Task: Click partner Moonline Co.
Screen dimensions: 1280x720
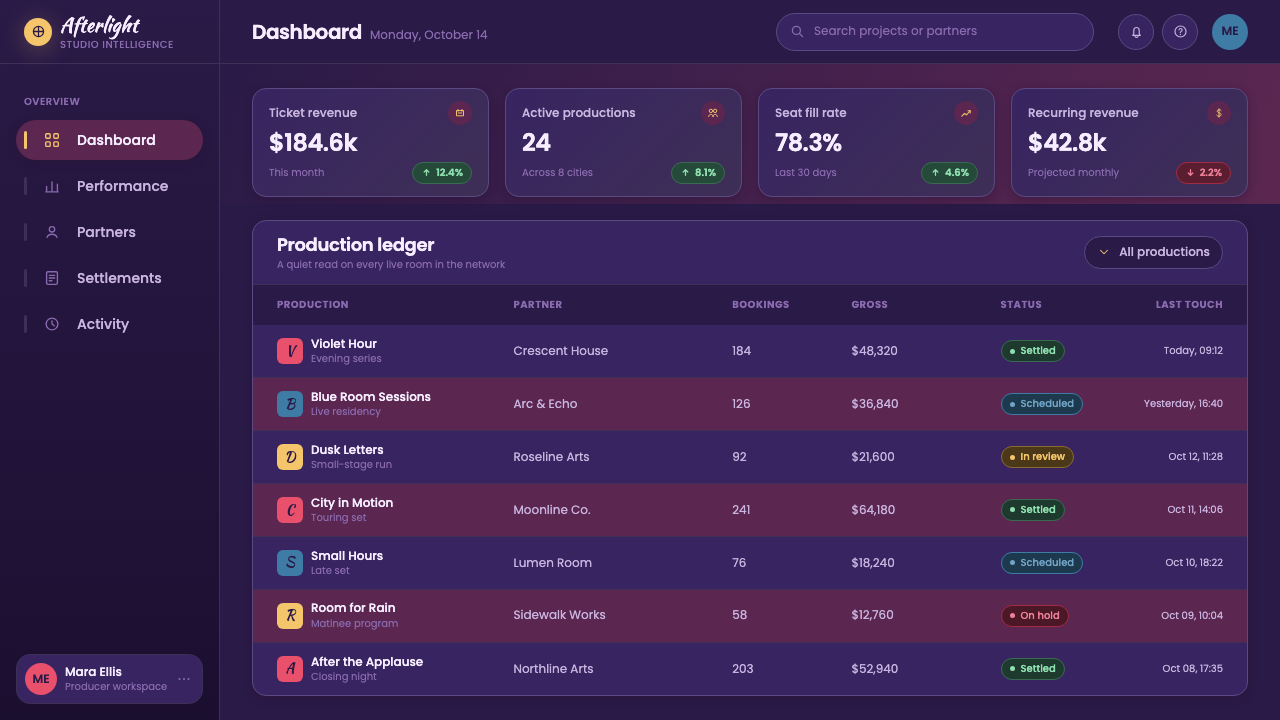Action: [x=552, y=510]
